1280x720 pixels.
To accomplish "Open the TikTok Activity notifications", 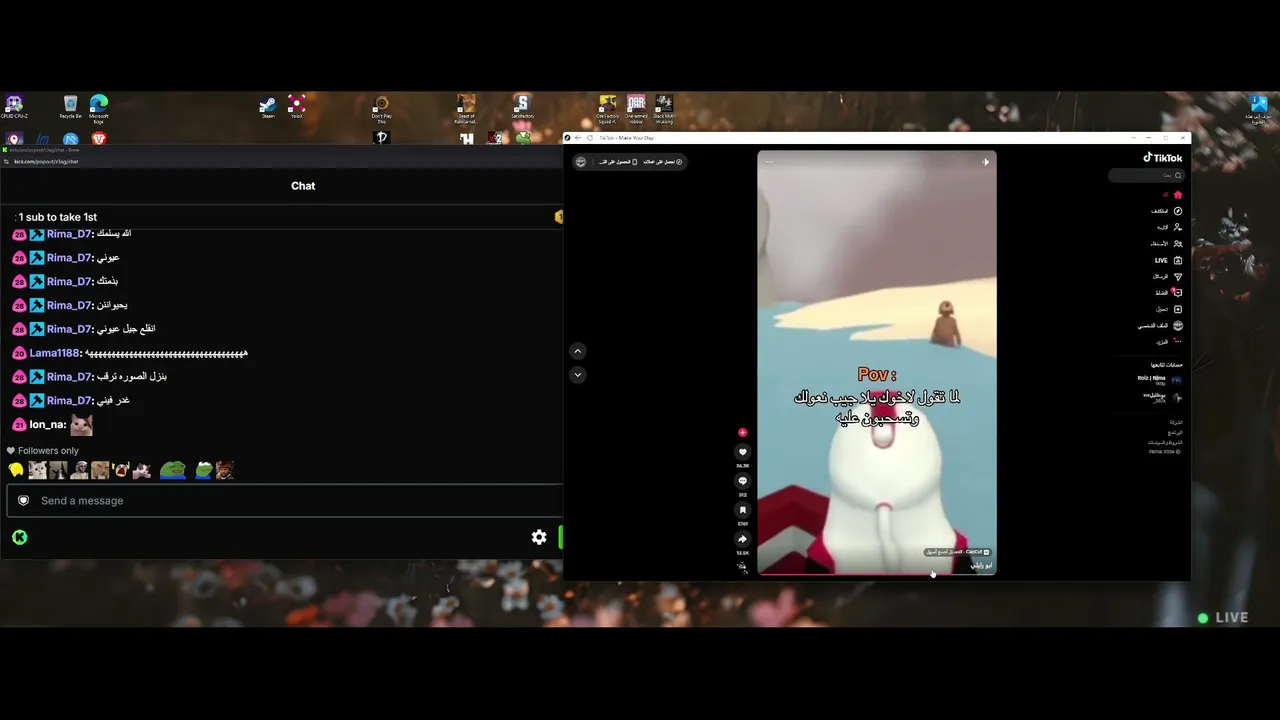I will pyautogui.click(x=1169, y=292).
